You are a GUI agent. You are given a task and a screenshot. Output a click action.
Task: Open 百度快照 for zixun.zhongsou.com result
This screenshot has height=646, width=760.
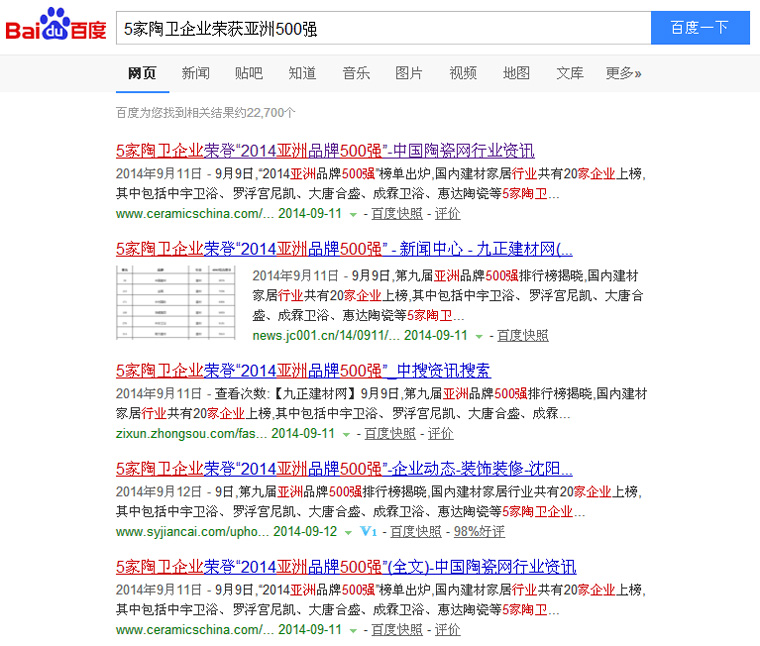[390, 433]
